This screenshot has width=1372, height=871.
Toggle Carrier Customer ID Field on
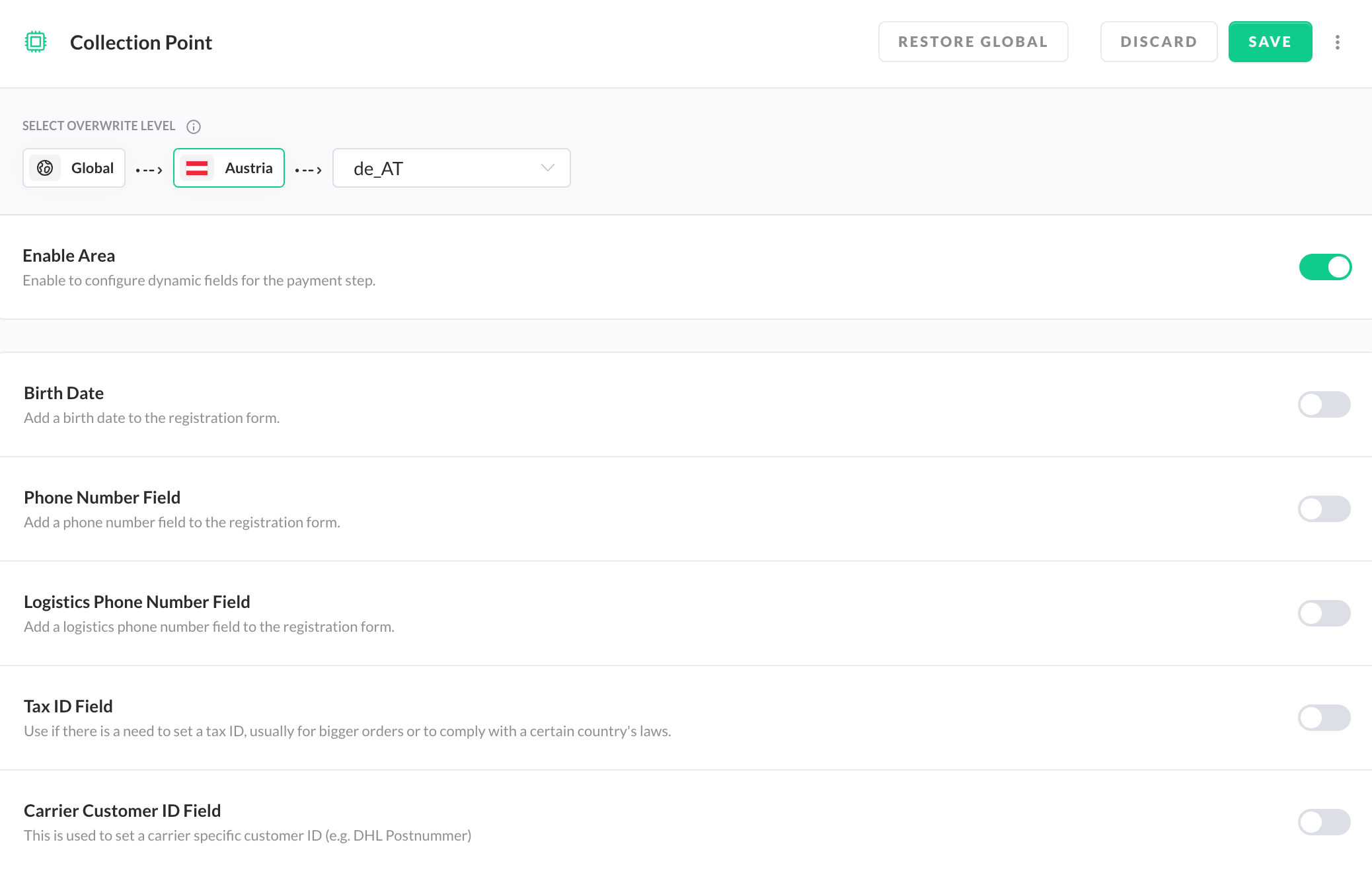pyautogui.click(x=1324, y=822)
